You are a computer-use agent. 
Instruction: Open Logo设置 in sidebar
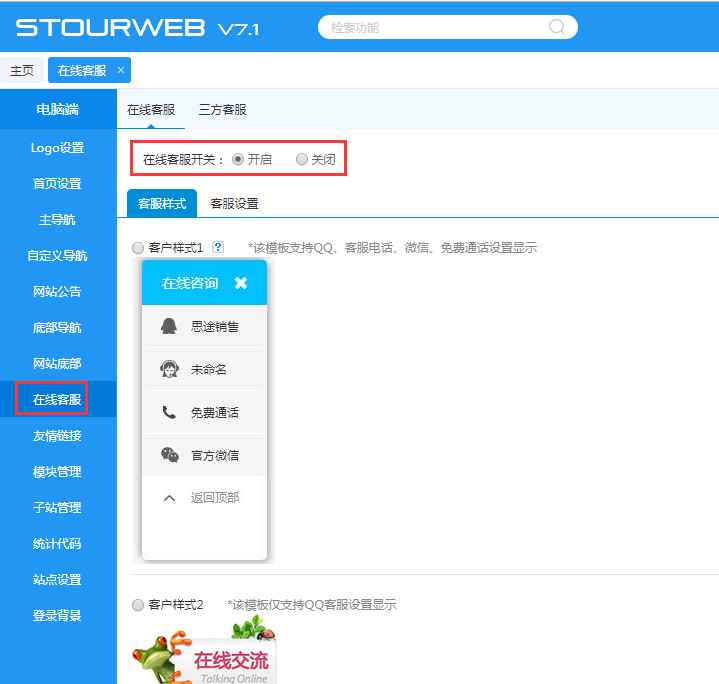(57, 148)
